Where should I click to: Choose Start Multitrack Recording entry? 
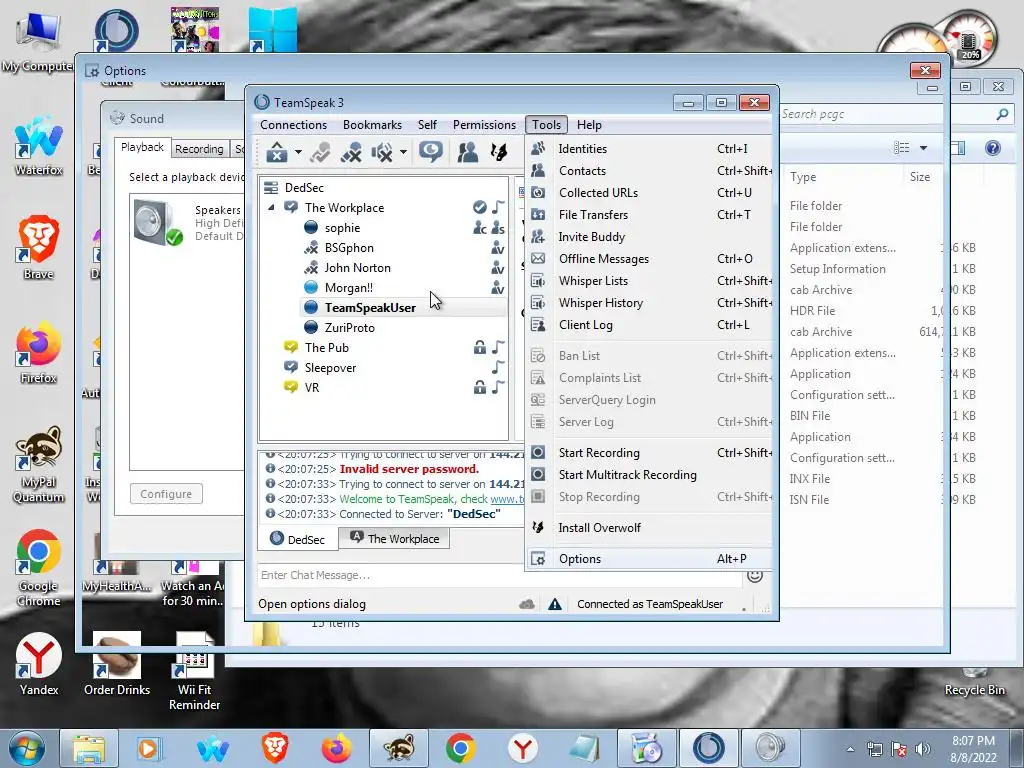649,475
